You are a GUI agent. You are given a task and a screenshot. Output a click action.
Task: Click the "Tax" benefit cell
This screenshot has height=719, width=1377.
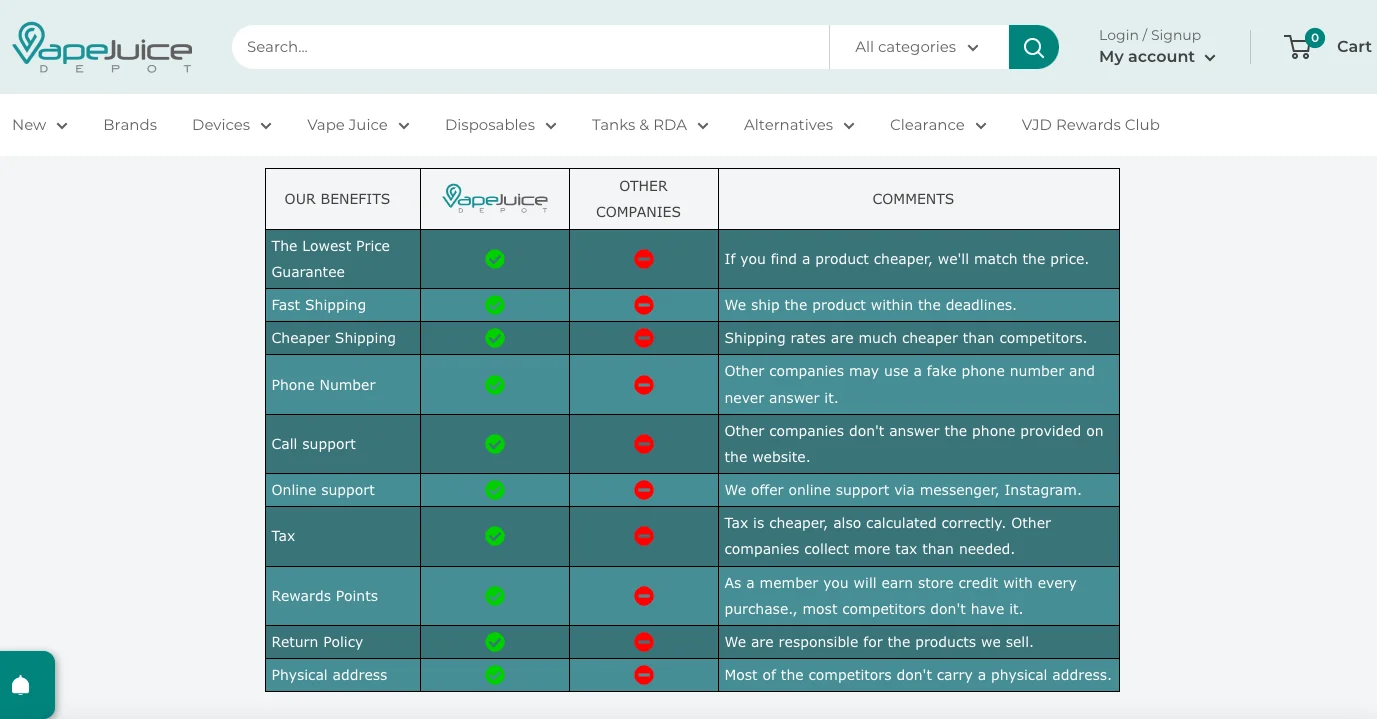tap(343, 536)
